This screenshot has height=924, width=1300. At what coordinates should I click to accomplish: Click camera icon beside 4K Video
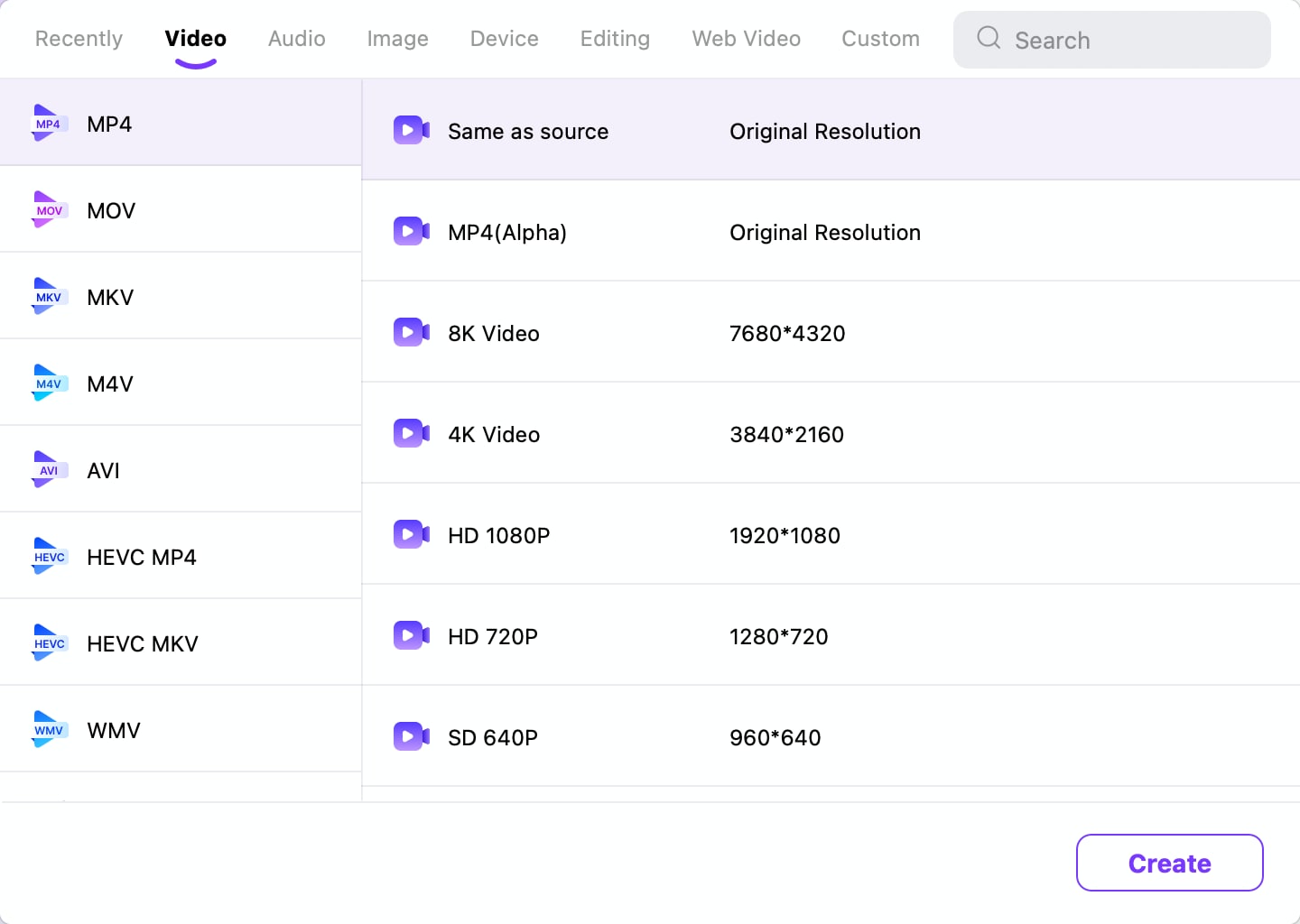tap(412, 434)
